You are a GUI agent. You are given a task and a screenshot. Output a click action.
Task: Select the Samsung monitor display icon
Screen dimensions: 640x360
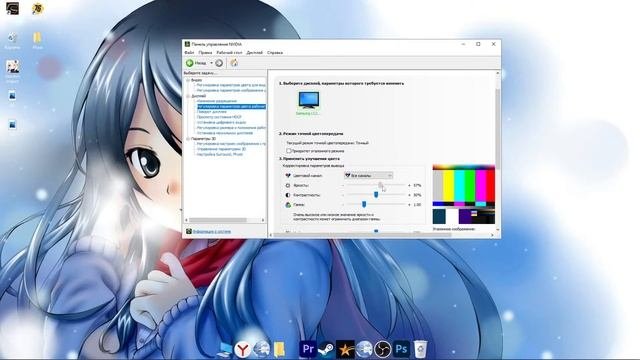(x=309, y=100)
